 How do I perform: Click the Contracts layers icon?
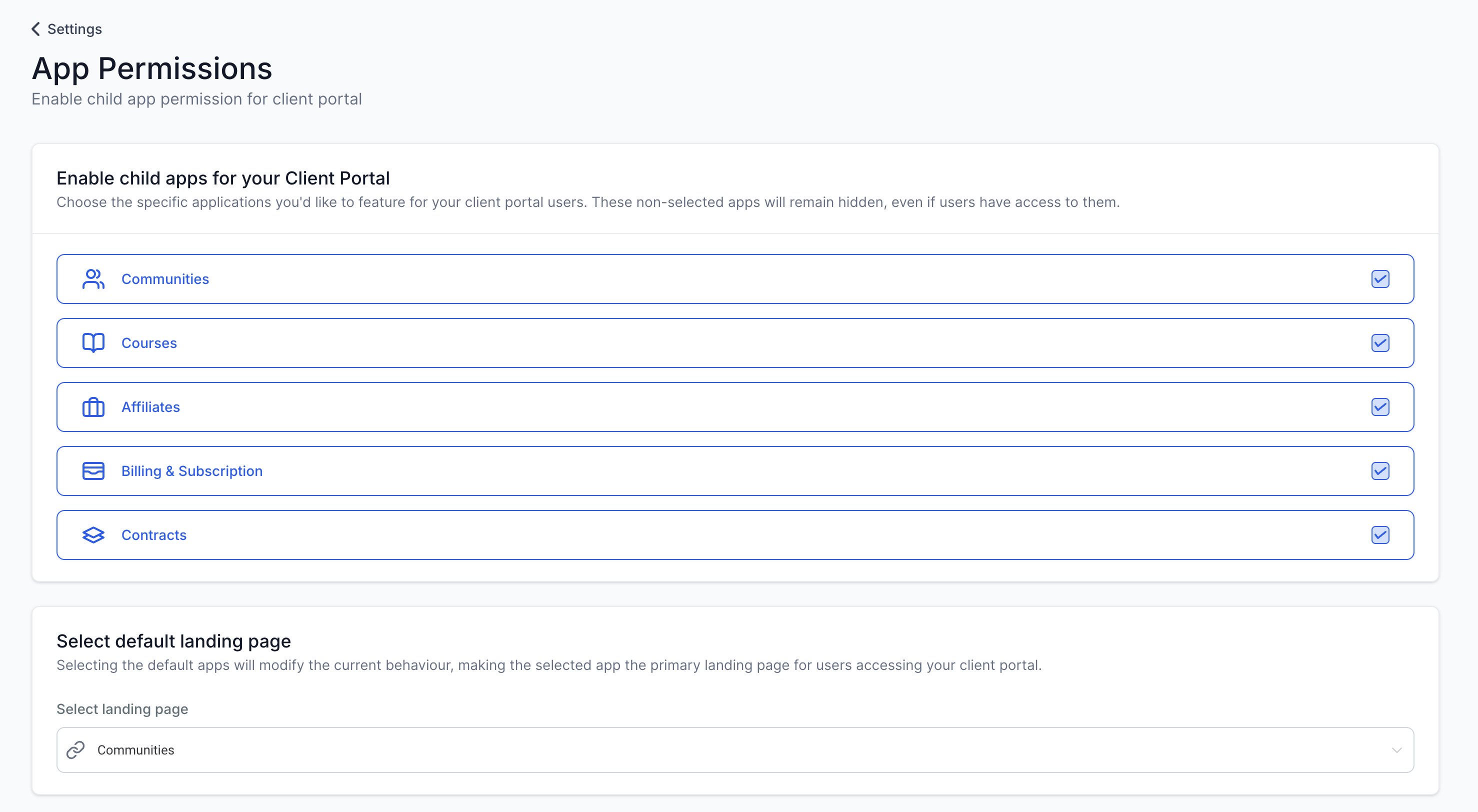pos(93,535)
